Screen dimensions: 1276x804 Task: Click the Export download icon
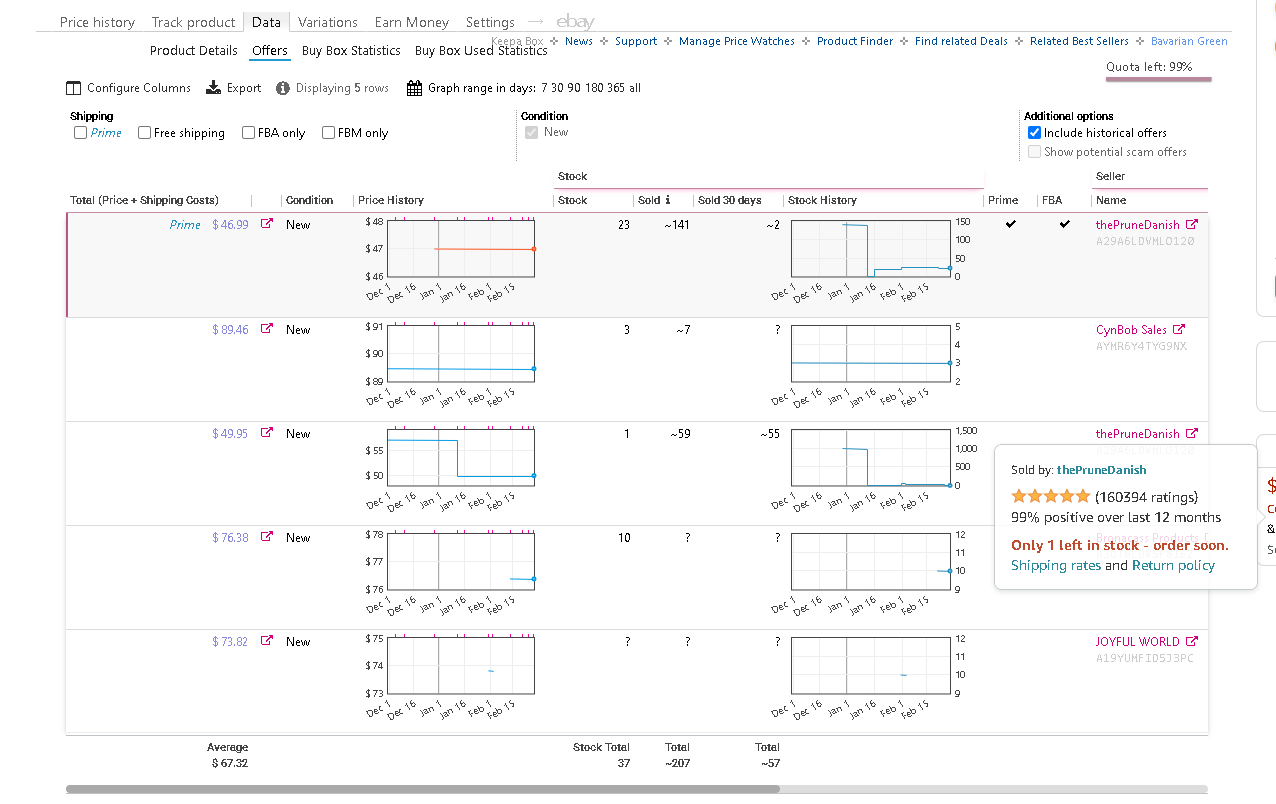(x=213, y=88)
